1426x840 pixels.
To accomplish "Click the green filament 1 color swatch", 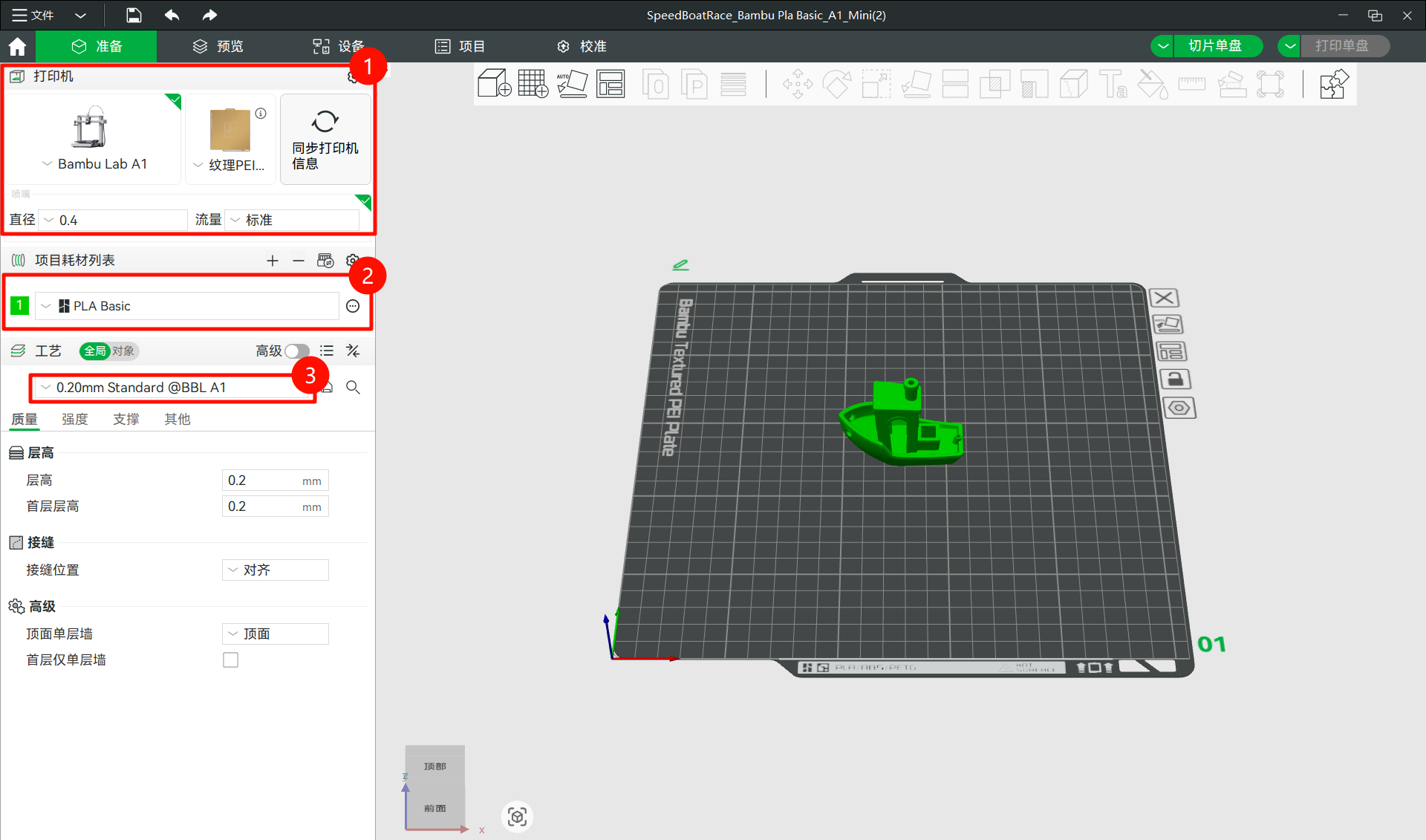I will (x=19, y=305).
